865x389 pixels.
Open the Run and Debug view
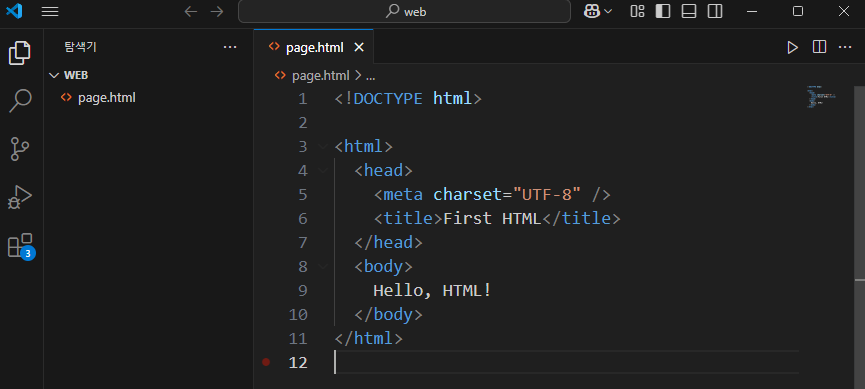[x=20, y=197]
